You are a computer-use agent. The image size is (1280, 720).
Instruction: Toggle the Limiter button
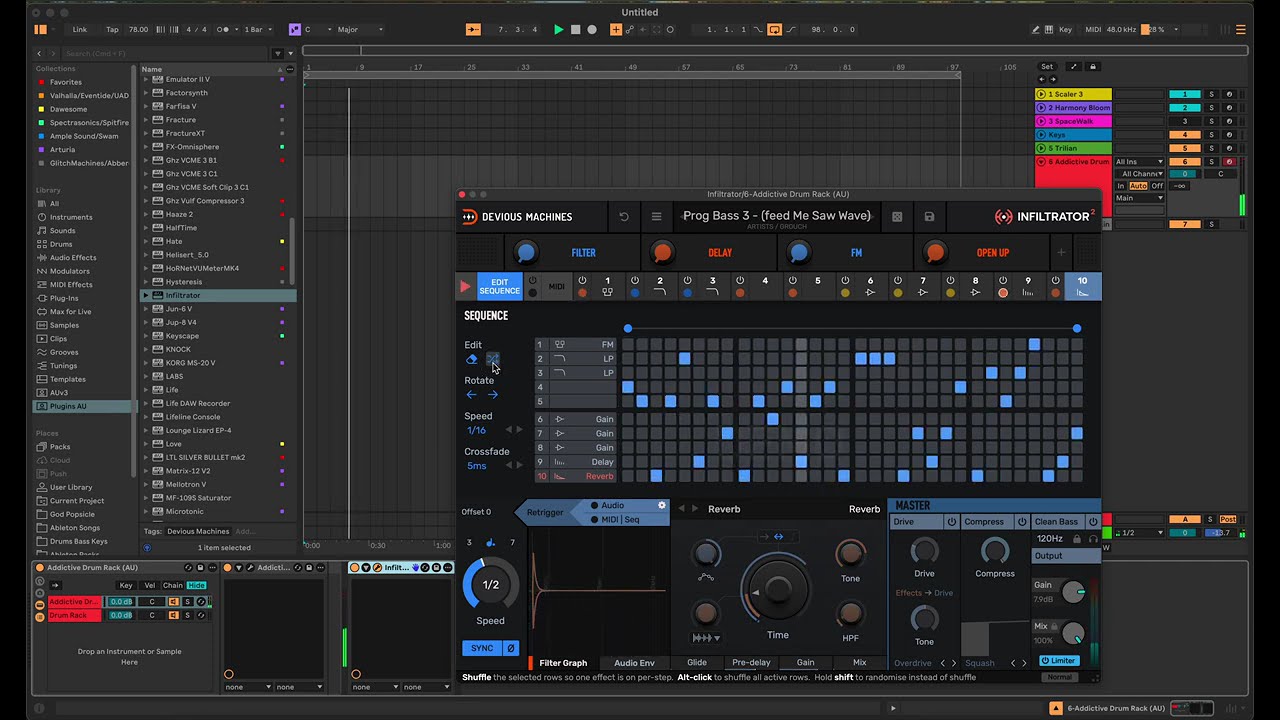[x=1058, y=660]
